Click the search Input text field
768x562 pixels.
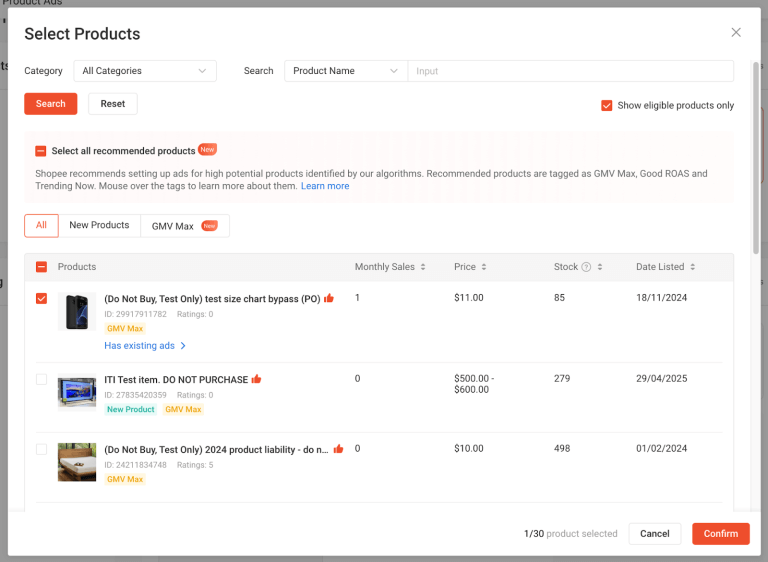(x=570, y=71)
